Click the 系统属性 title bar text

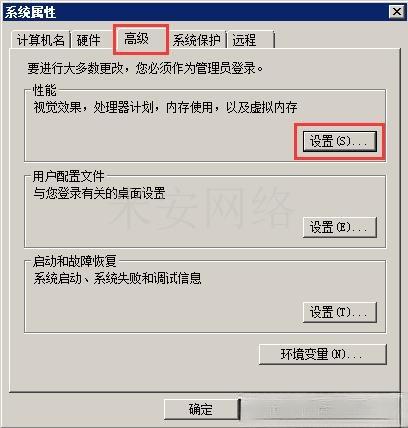point(30,12)
